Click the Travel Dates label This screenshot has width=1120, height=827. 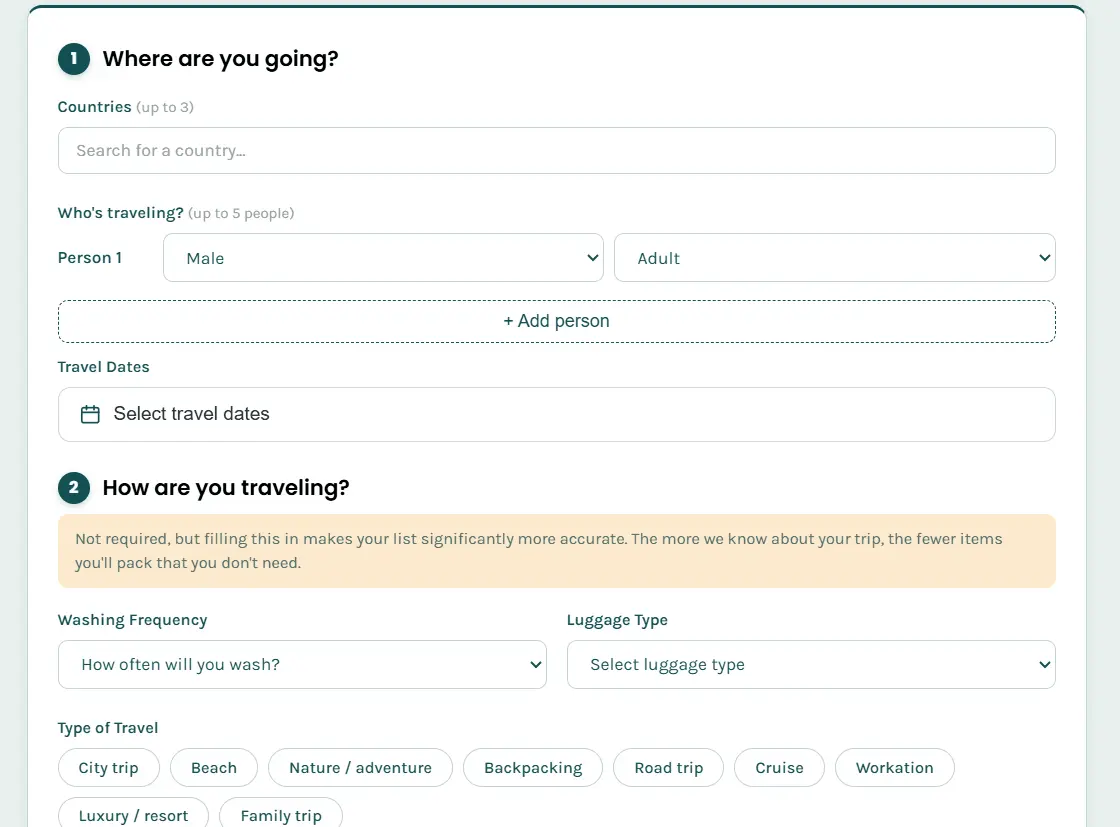[x=104, y=367]
